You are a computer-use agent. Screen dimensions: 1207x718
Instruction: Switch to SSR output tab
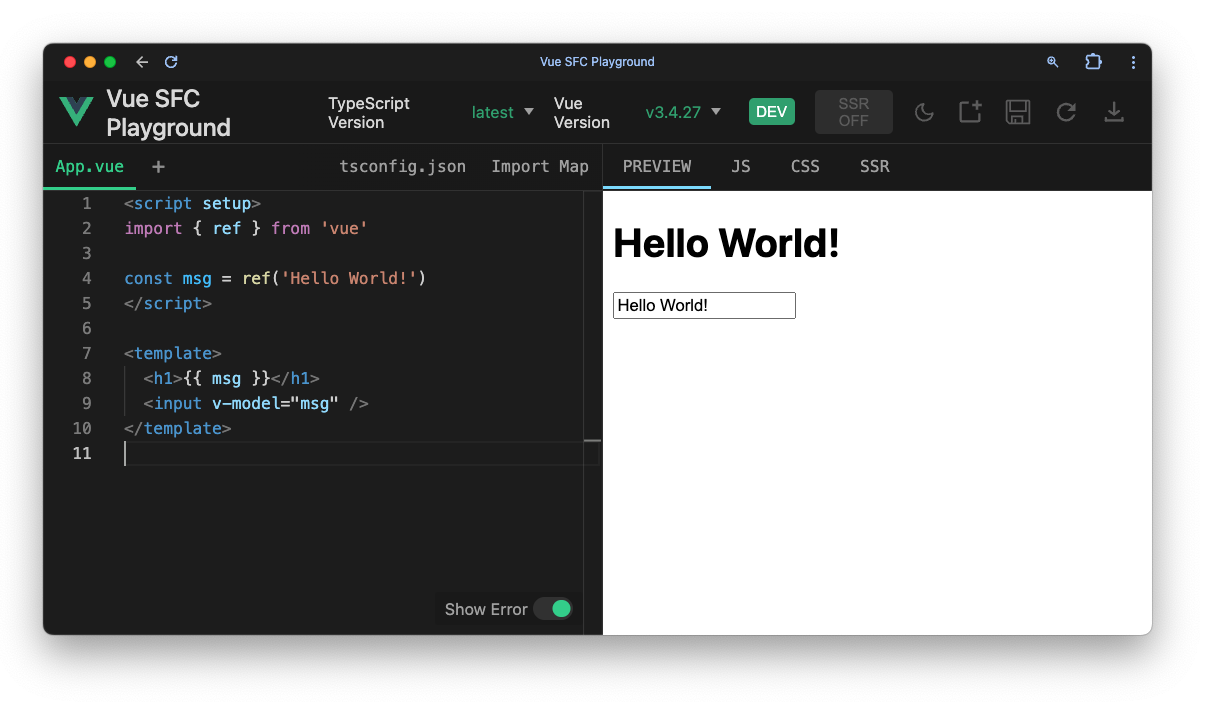[874, 167]
